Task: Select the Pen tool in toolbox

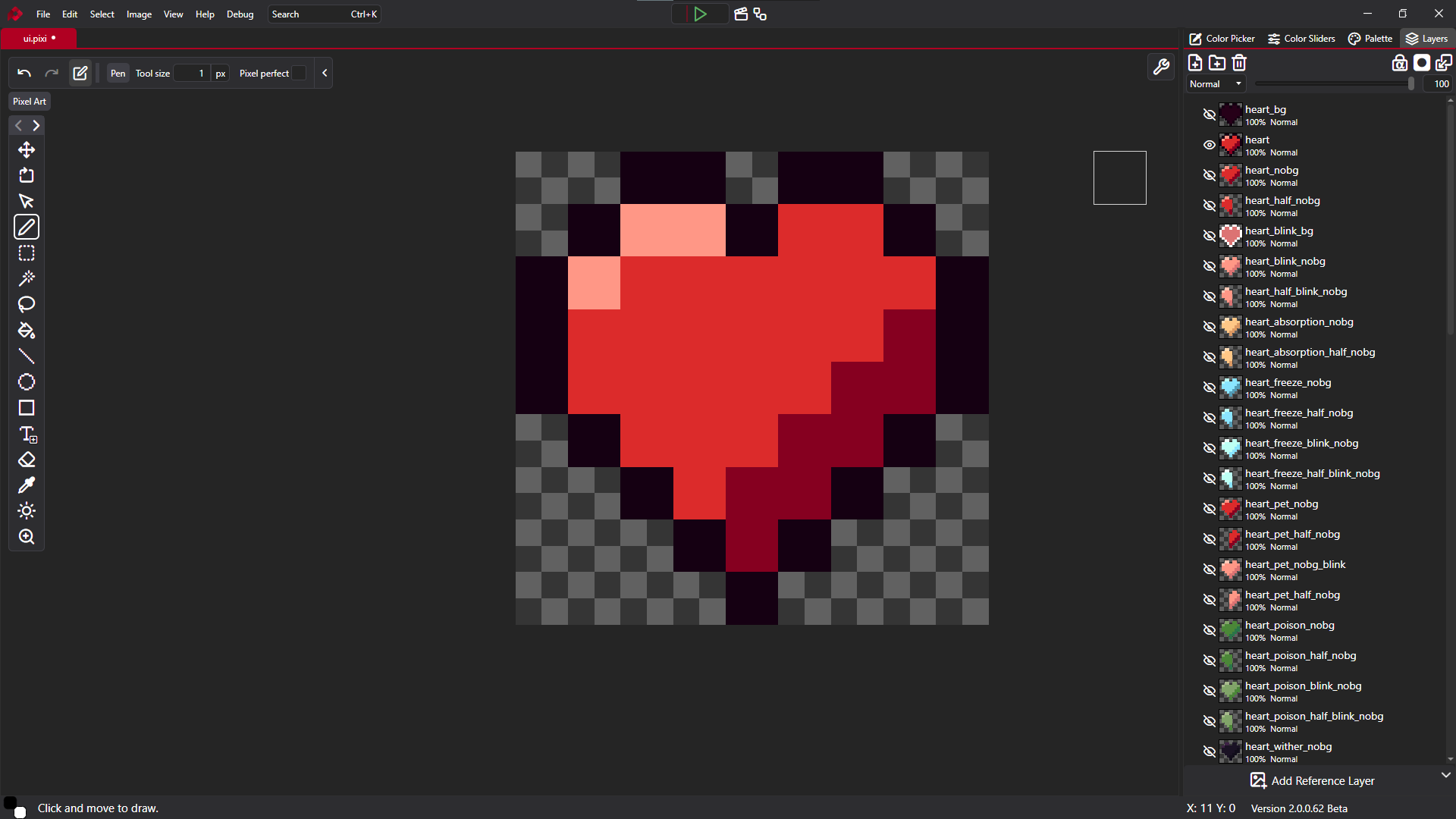Action: [x=27, y=227]
